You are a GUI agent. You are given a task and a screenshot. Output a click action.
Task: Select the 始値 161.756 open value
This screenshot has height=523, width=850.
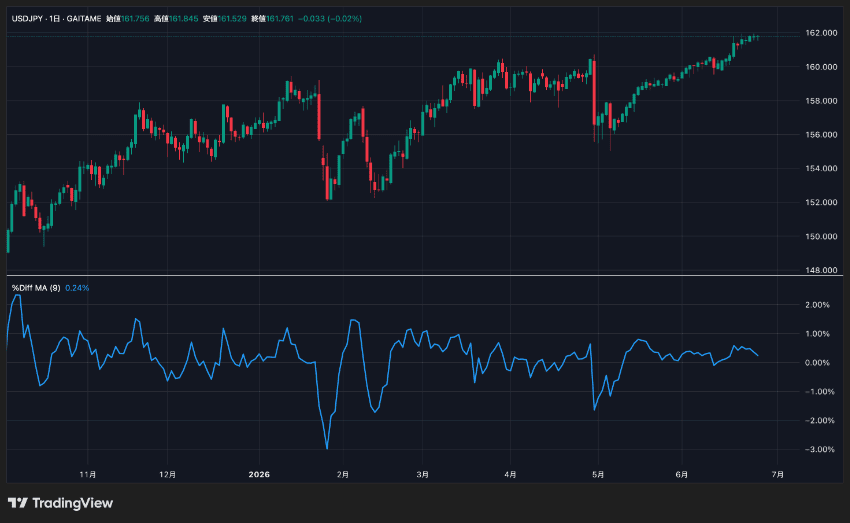[127, 18]
